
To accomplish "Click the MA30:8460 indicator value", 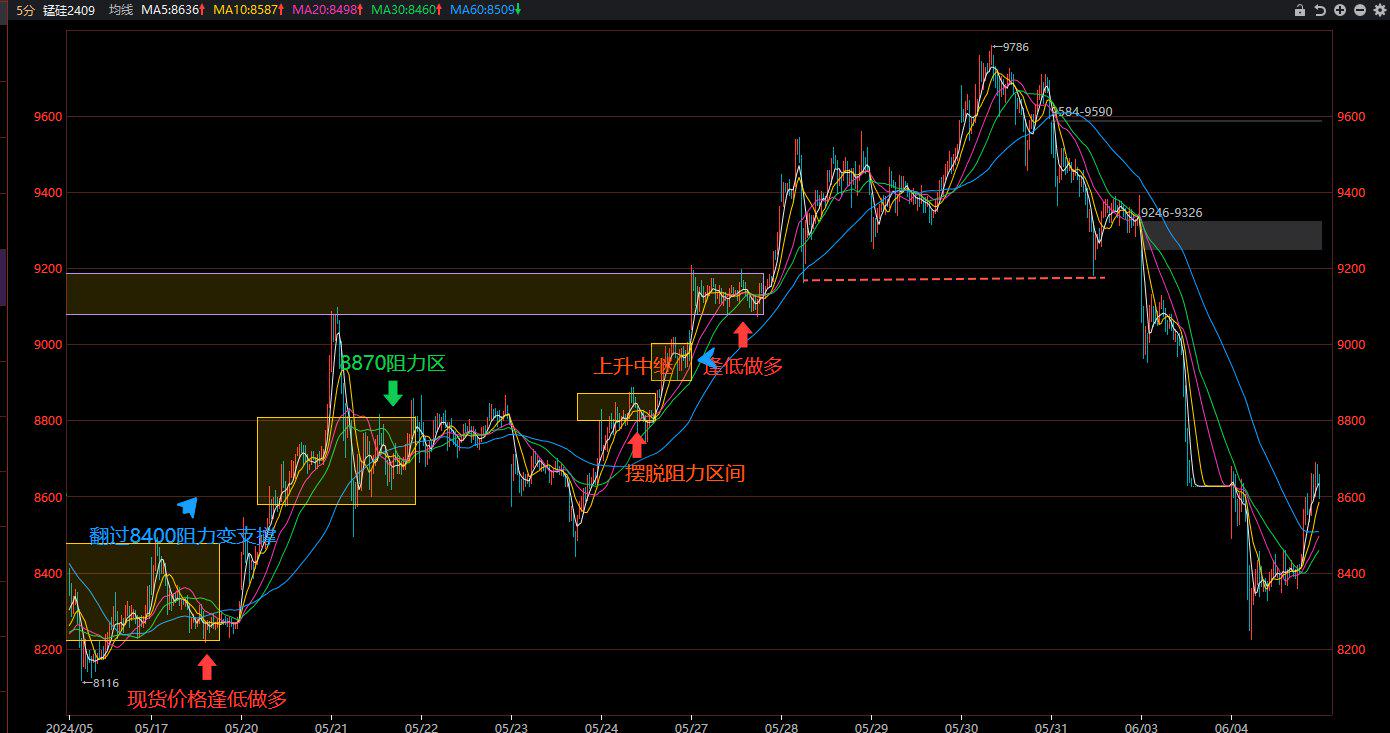I will click(x=406, y=10).
